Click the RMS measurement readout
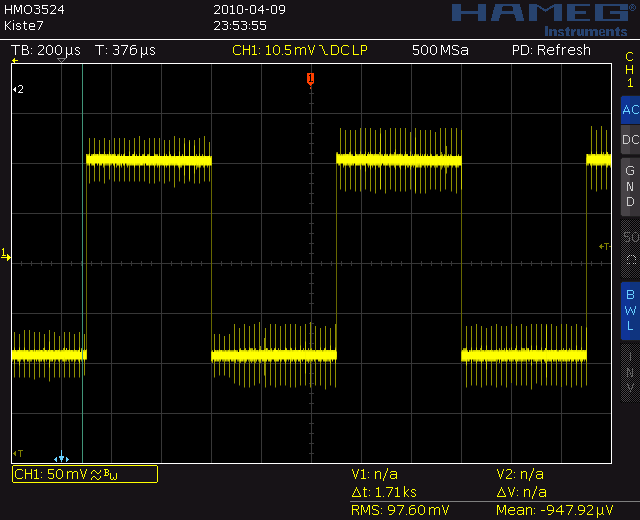The image size is (640, 520). [x=400, y=510]
